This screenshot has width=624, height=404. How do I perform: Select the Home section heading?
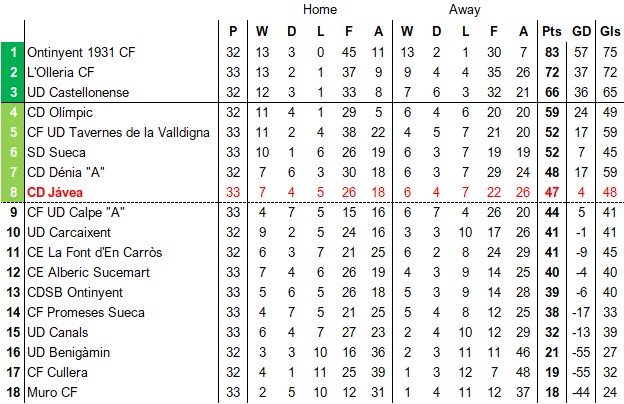[x=320, y=10]
